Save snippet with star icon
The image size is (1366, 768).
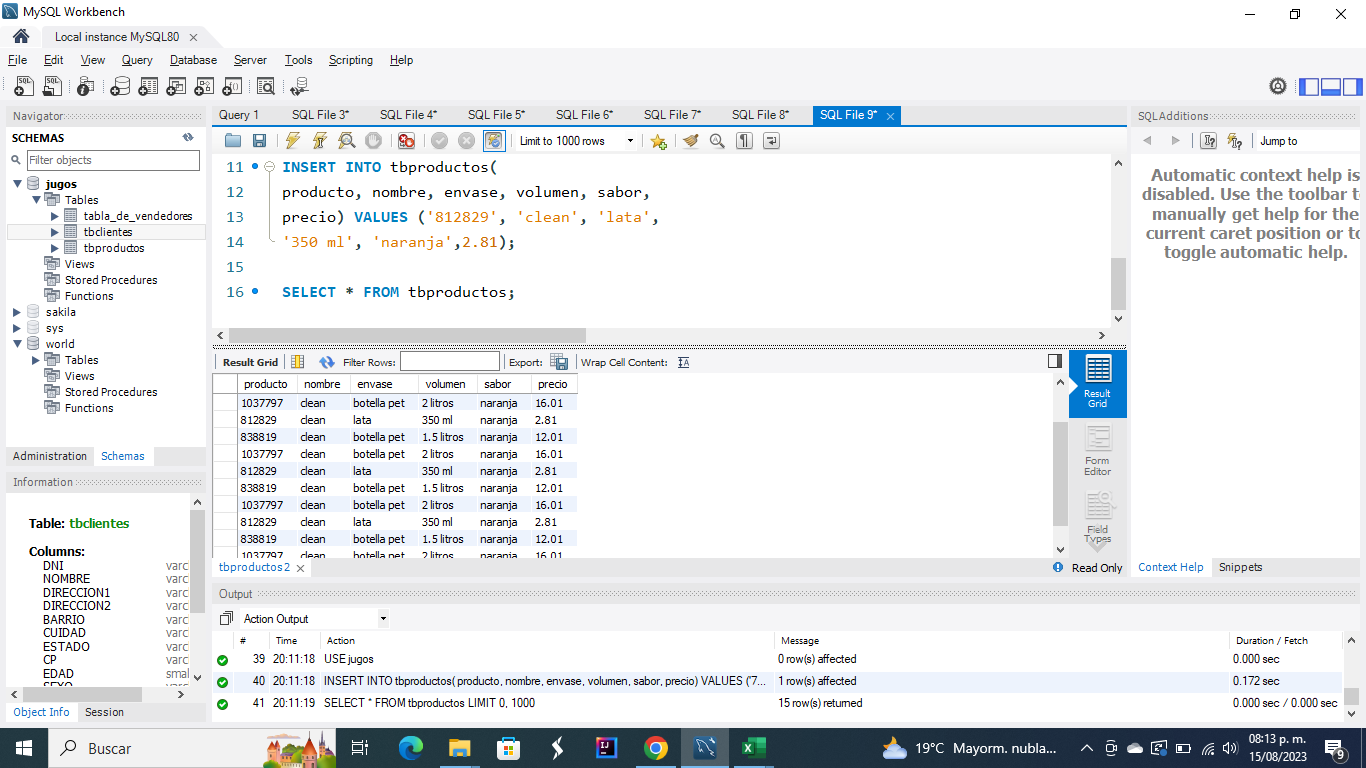(658, 141)
